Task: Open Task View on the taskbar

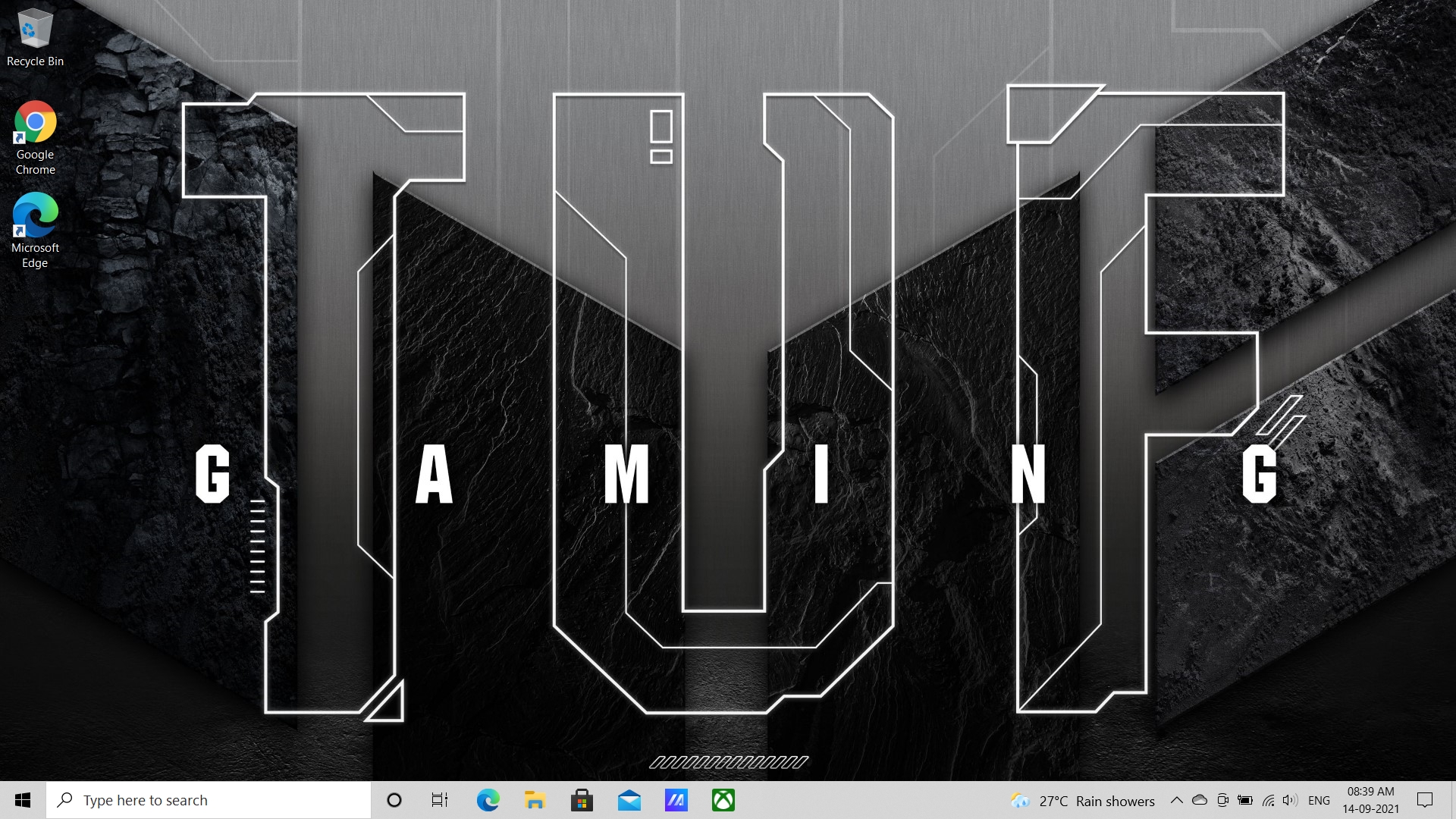Action: point(440,800)
